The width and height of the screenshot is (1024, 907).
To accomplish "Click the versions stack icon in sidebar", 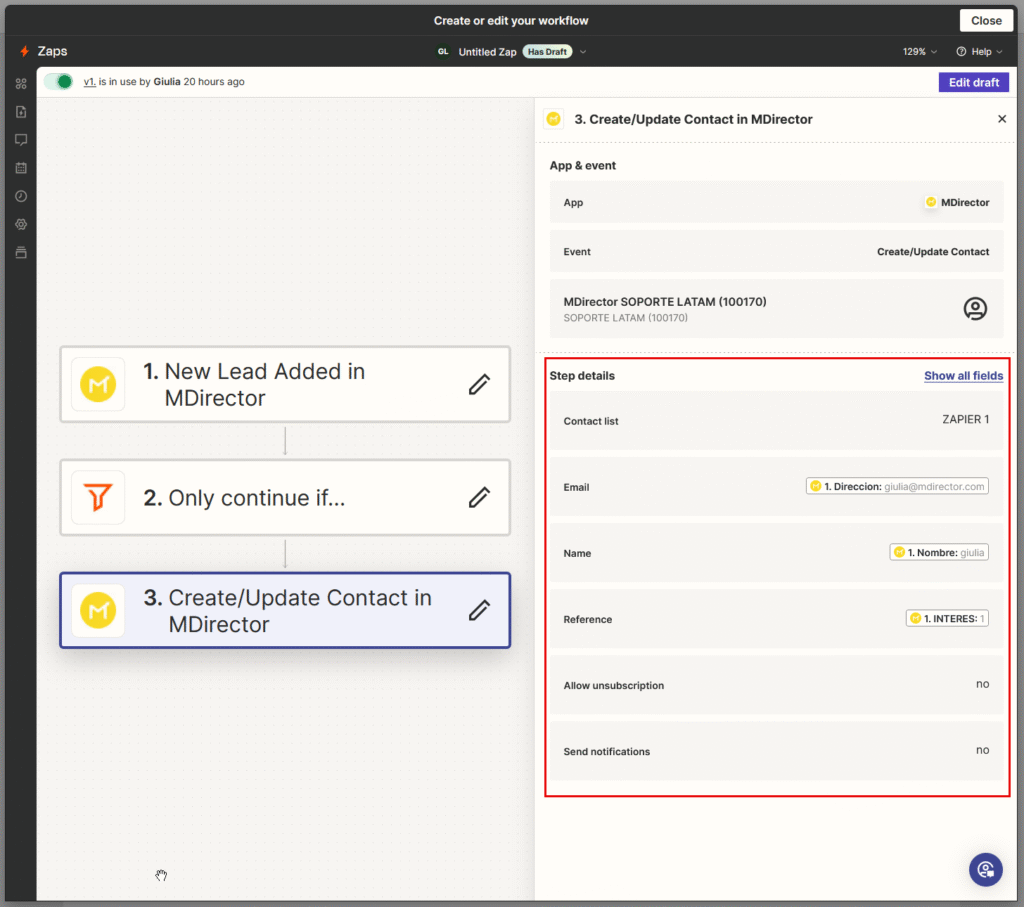I will (x=21, y=252).
